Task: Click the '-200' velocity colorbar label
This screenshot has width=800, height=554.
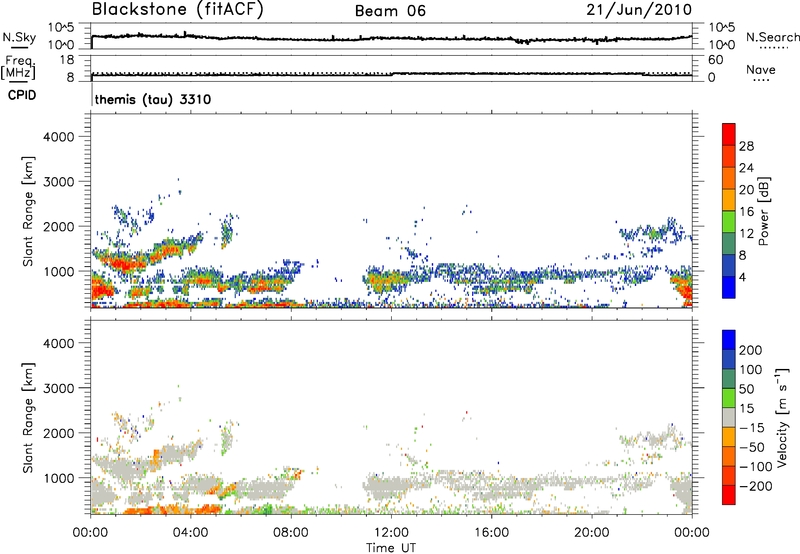Action: (756, 486)
